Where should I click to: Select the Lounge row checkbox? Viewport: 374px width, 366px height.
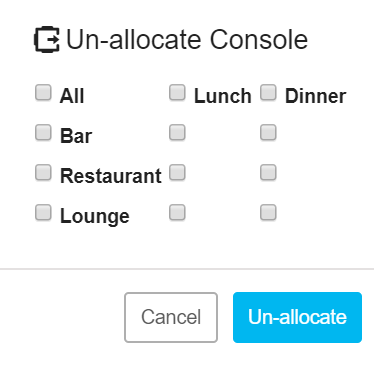pyautogui.click(x=43, y=212)
